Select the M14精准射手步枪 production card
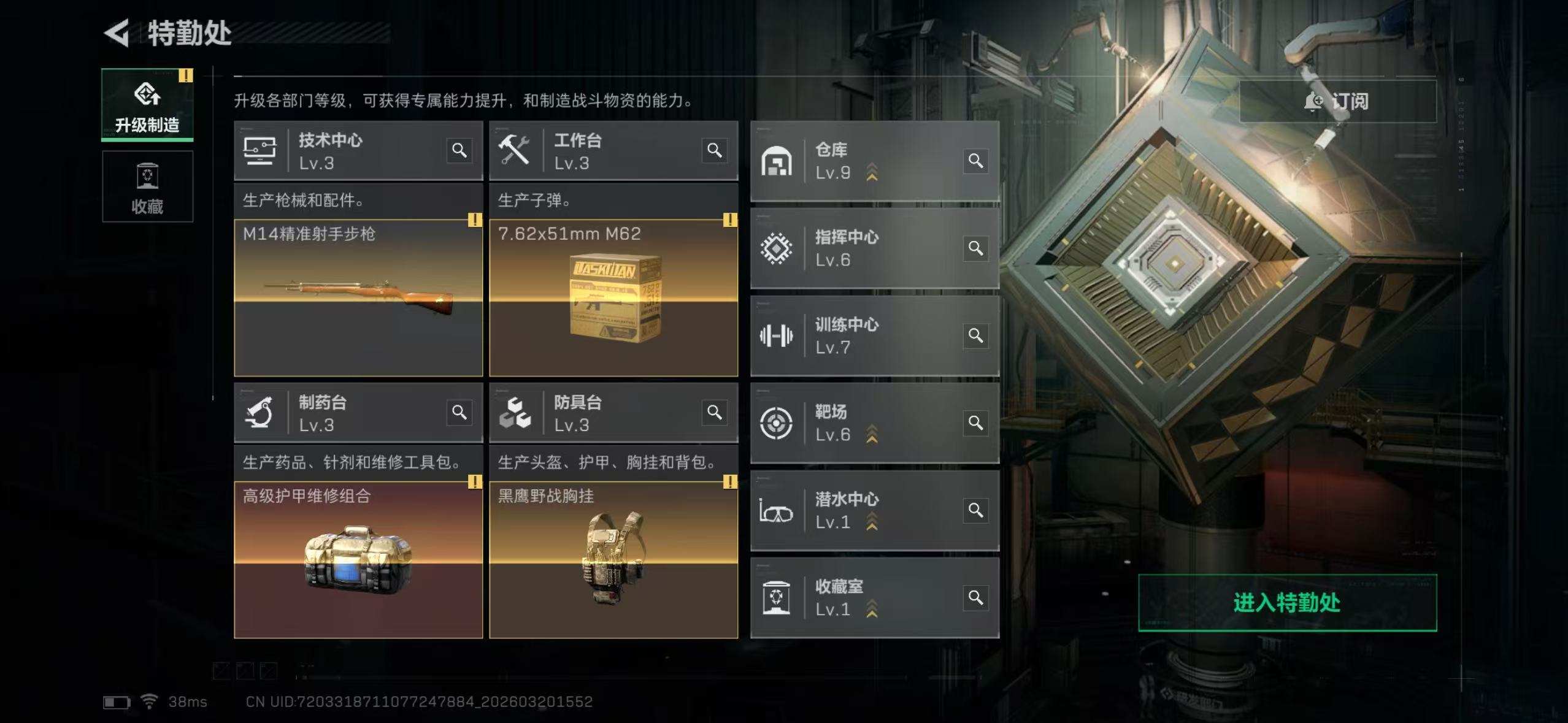This screenshot has width=1568, height=723. (x=358, y=298)
